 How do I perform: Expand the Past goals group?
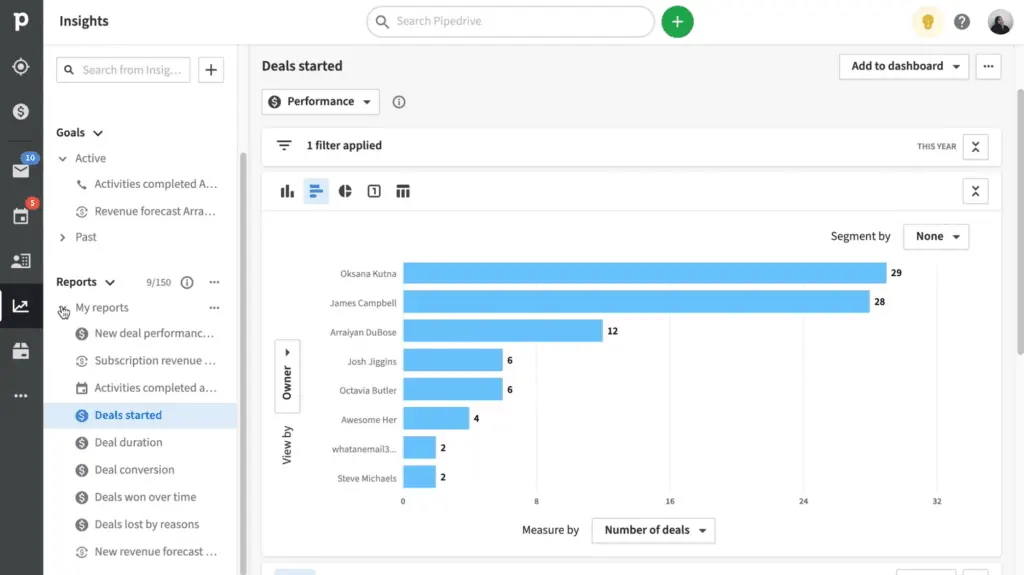pos(63,237)
